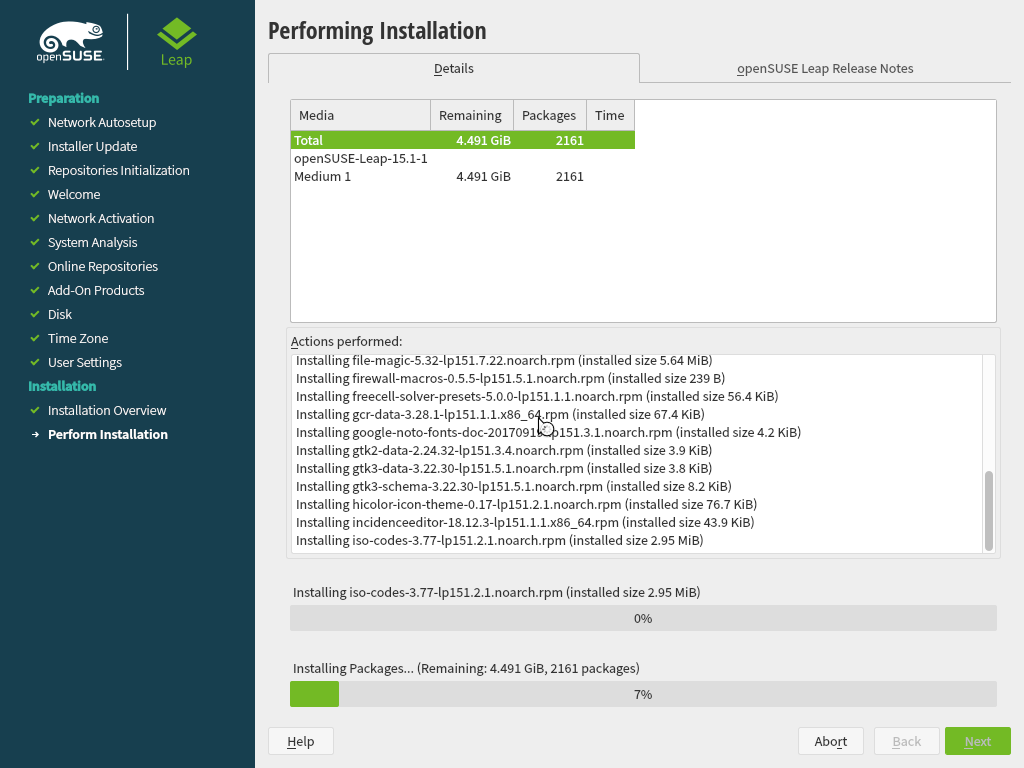Click checkmark beside Add-On Products
Screen dimensions: 1024x768
click(x=35, y=291)
